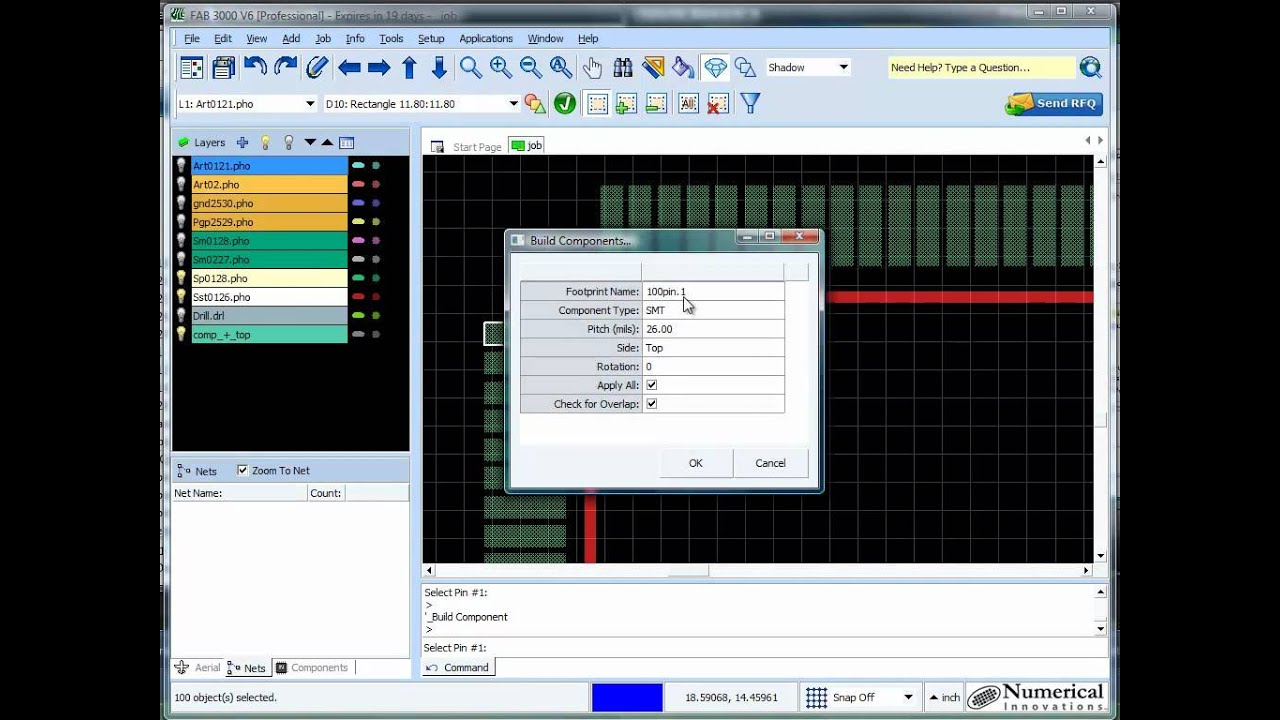The width and height of the screenshot is (1280, 720).
Task: Click the Send RFQ button
Action: click(1054, 103)
